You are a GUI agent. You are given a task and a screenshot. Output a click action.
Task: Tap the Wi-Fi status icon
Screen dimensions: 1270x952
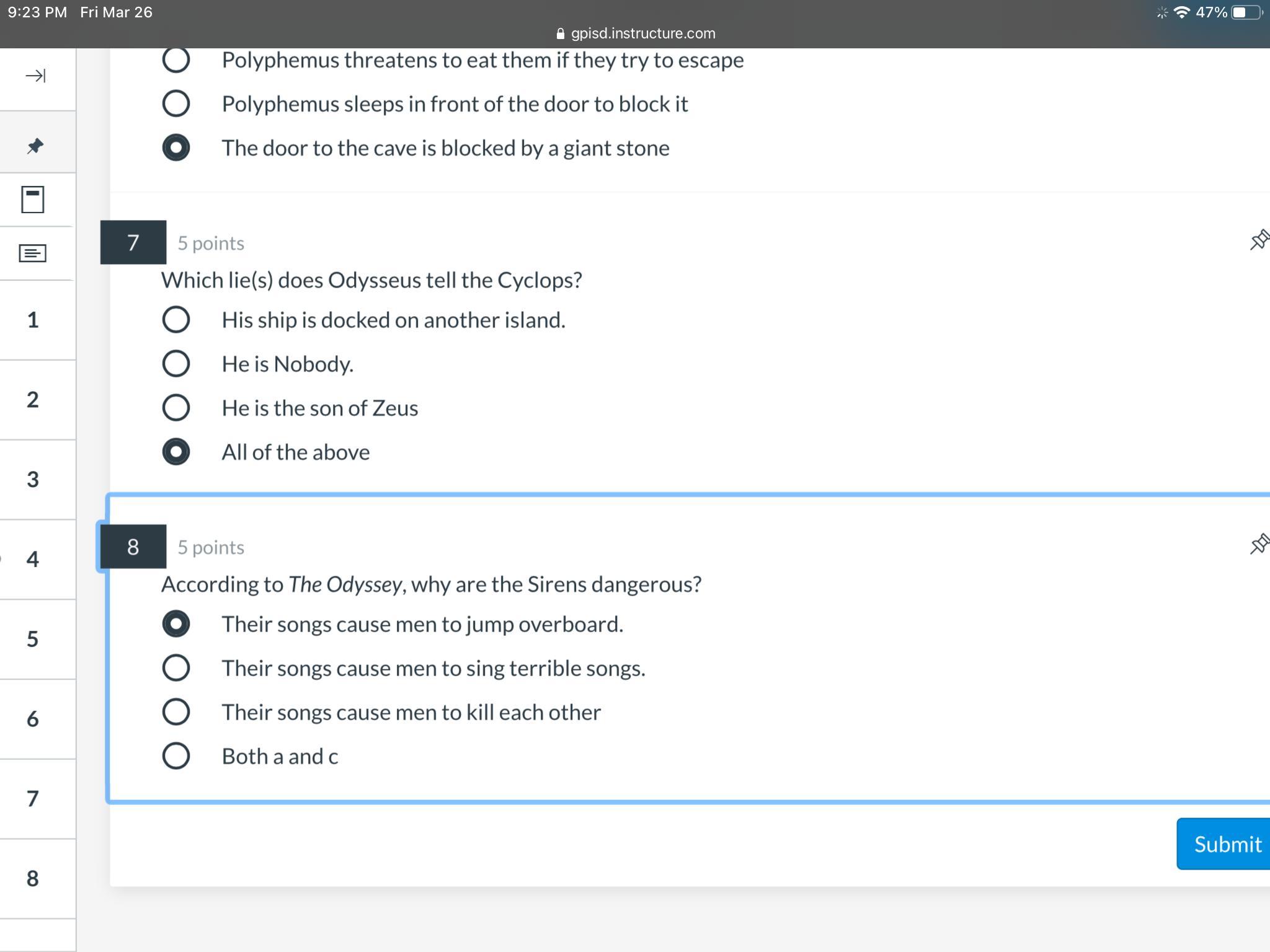coord(1182,12)
